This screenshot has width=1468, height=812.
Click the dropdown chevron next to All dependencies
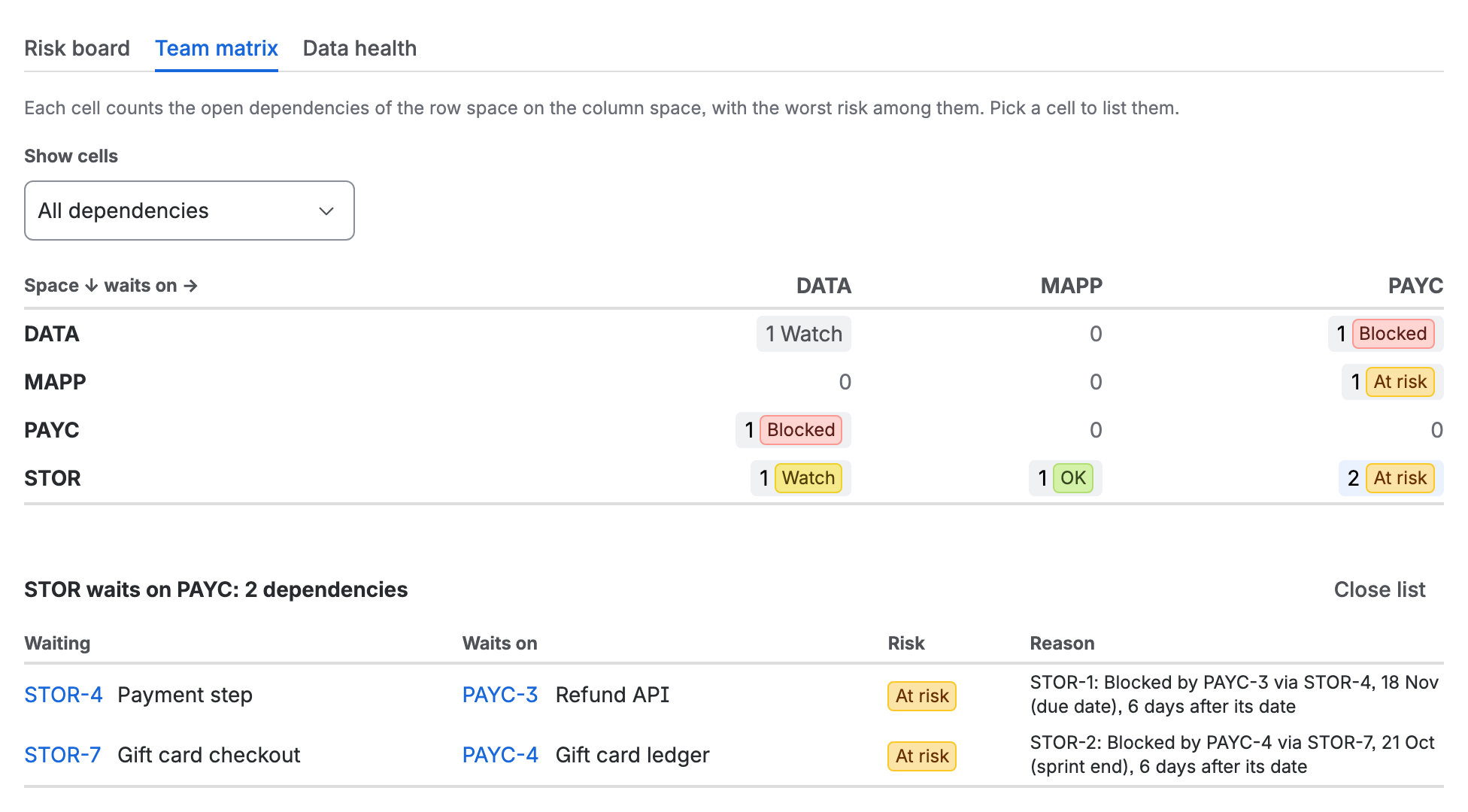(326, 211)
